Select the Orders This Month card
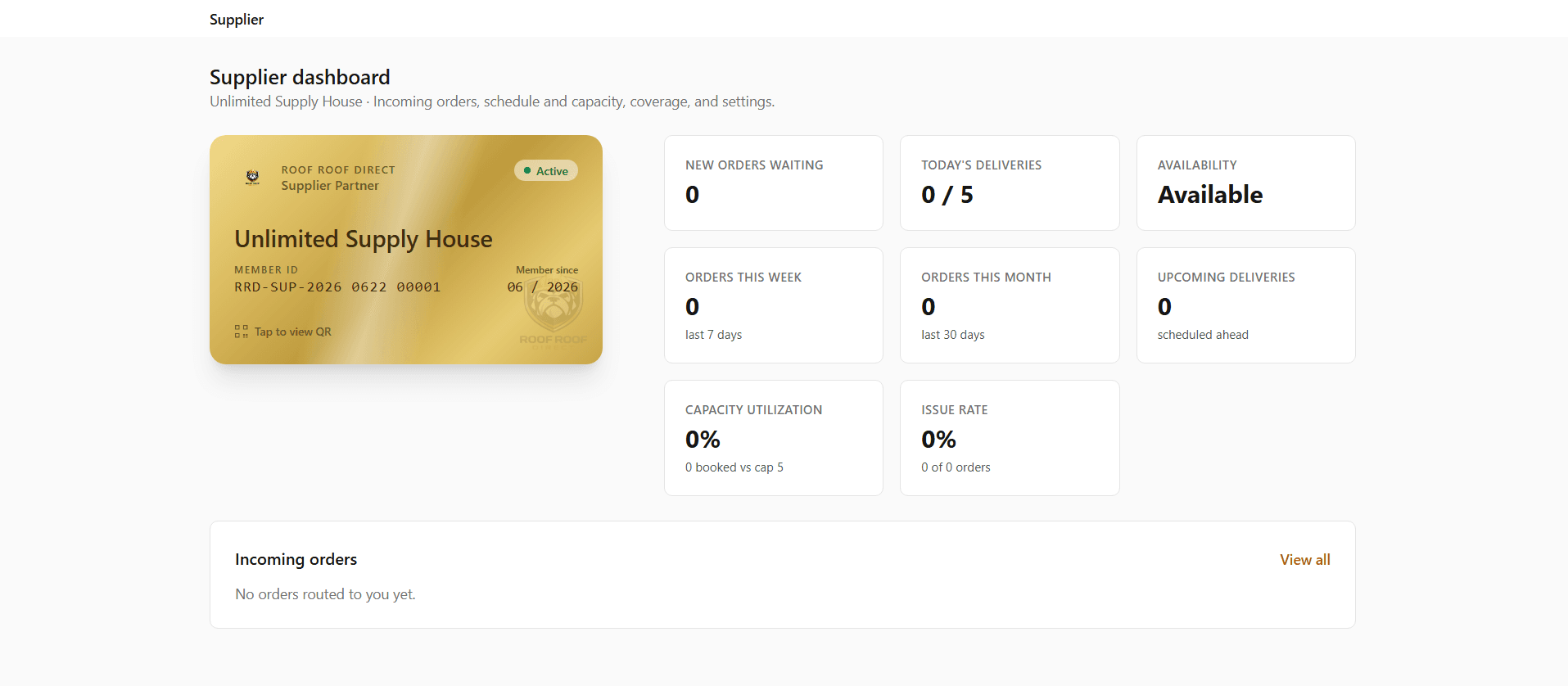 pos(1010,305)
